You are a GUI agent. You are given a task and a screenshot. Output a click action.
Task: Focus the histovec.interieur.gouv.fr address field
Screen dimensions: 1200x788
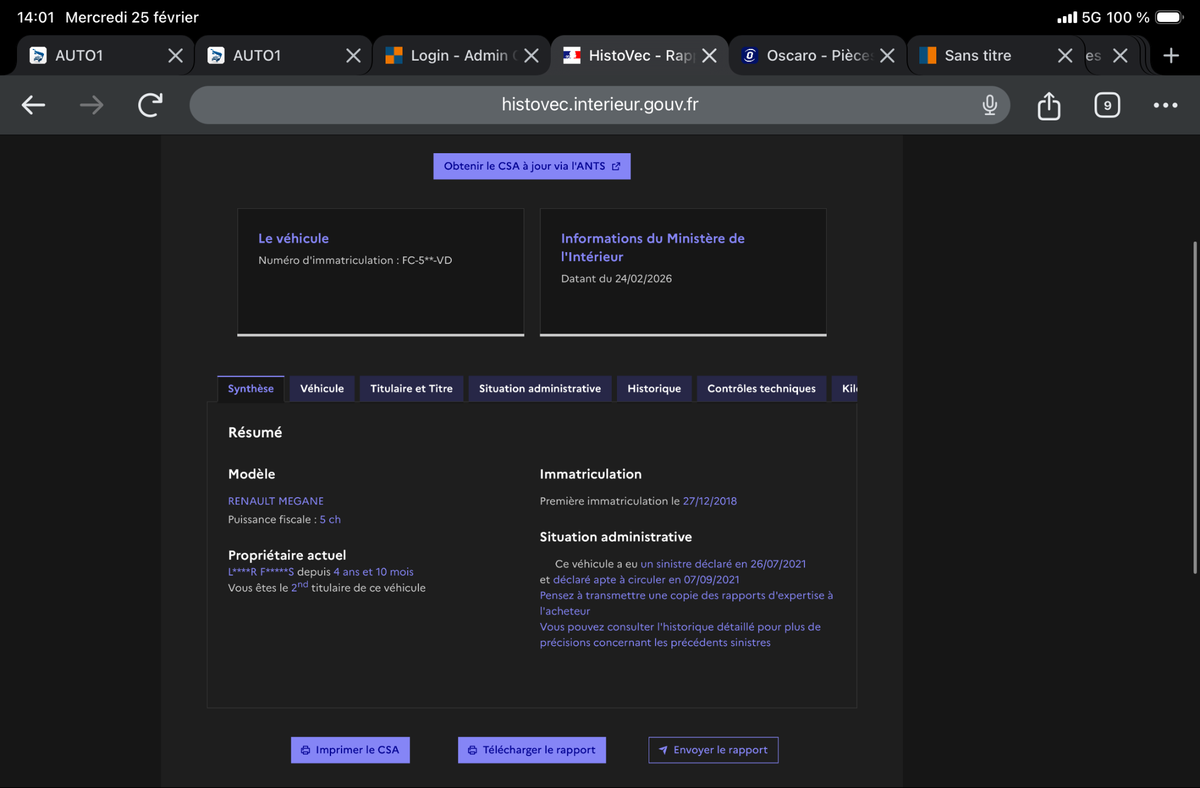(x=598, y=105)
